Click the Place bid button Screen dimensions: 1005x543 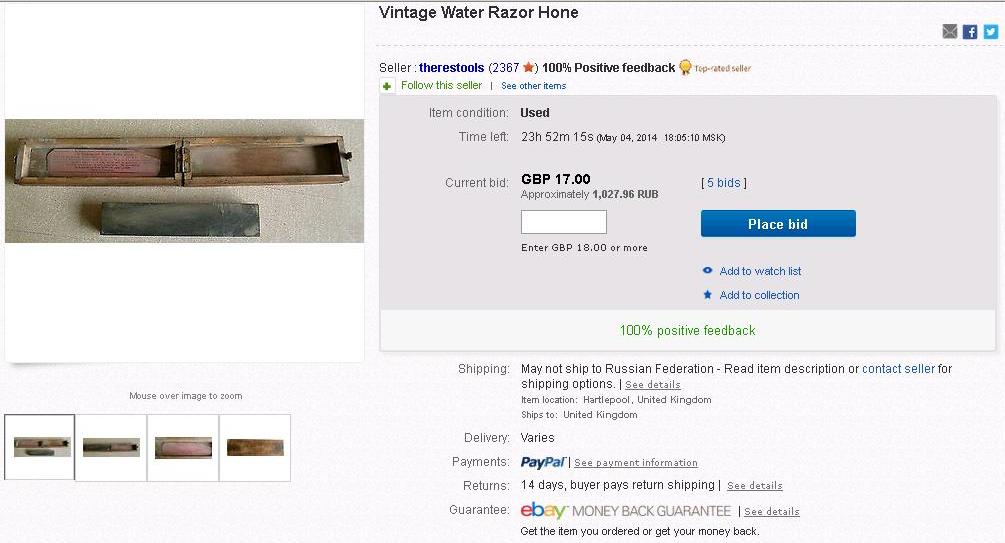(x=778, y=224)
